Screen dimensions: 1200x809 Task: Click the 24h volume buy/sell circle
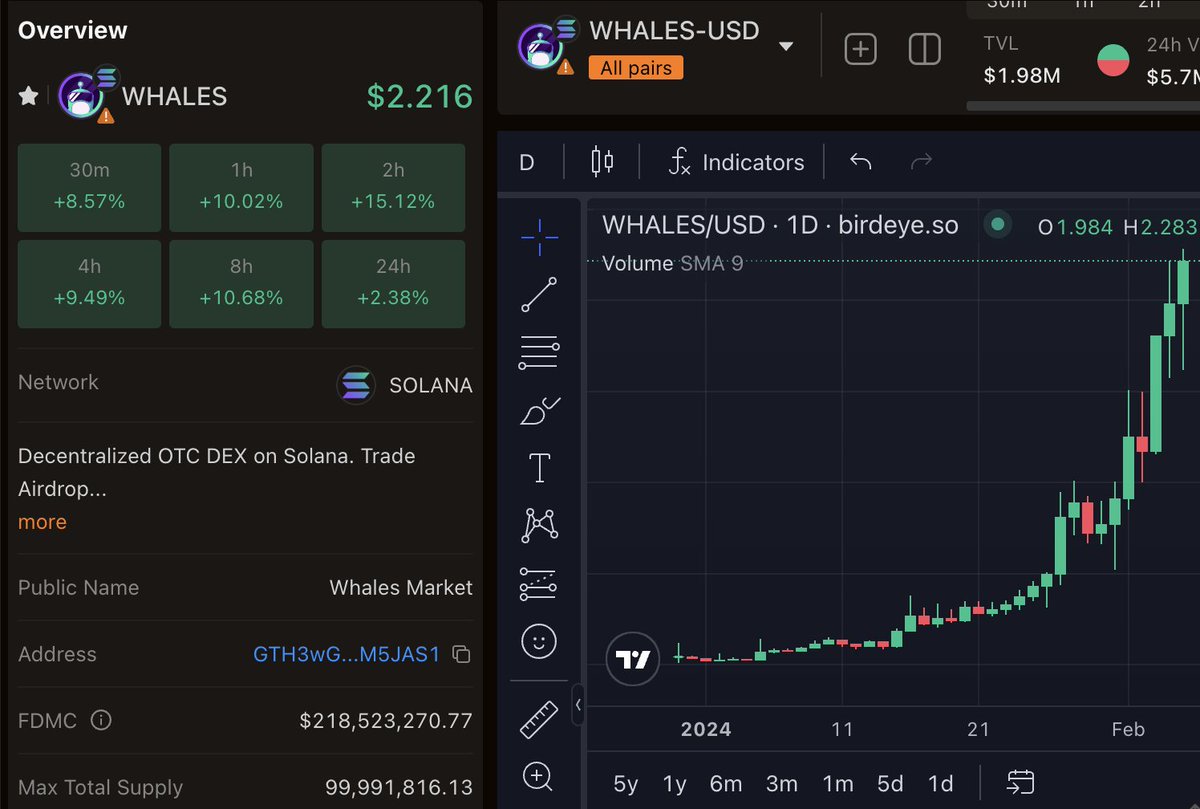point(1113,60)
